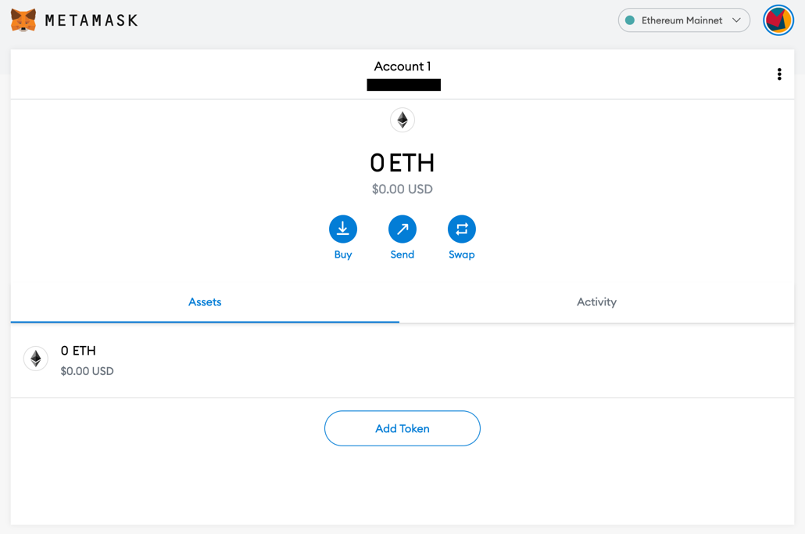Image resolution: width=806 pixels, height=535 pixels.
Task: Click the Send label
Action: (x=402, y=254)
